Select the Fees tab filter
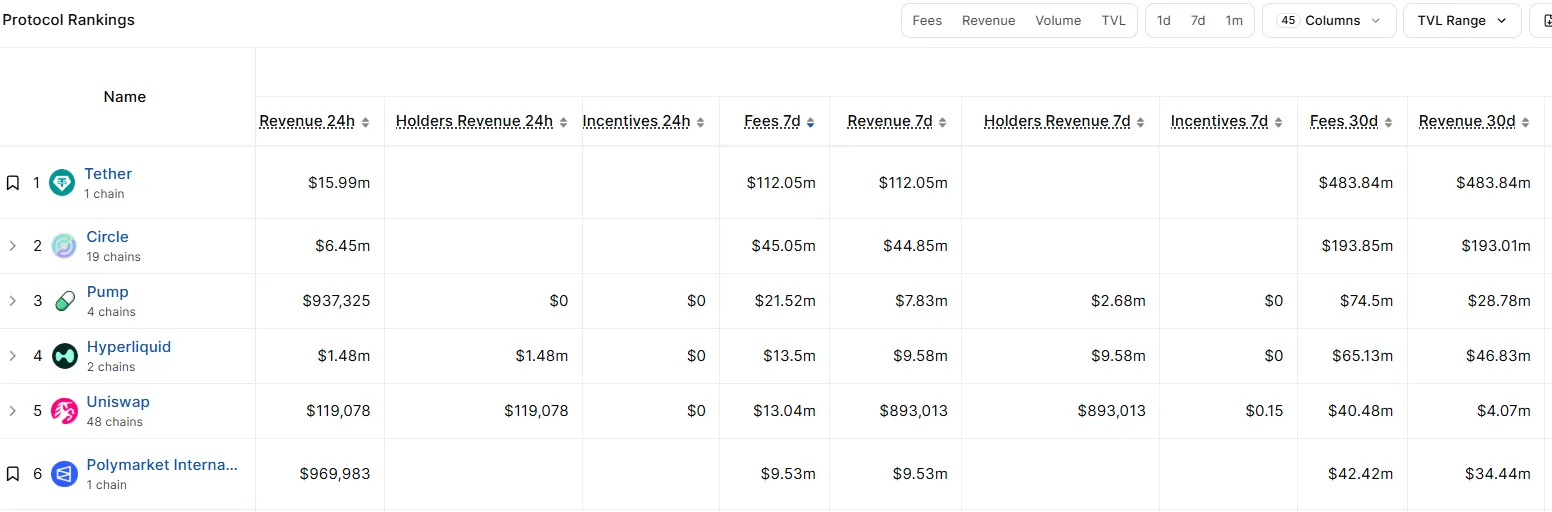The image size is (1552, 512). (x=927, y=21)
